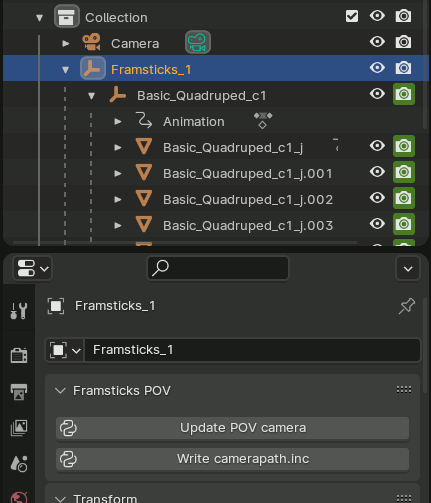Click the Framsticks_1 empty object icon

pyautogui.click(x=93, y=68)
